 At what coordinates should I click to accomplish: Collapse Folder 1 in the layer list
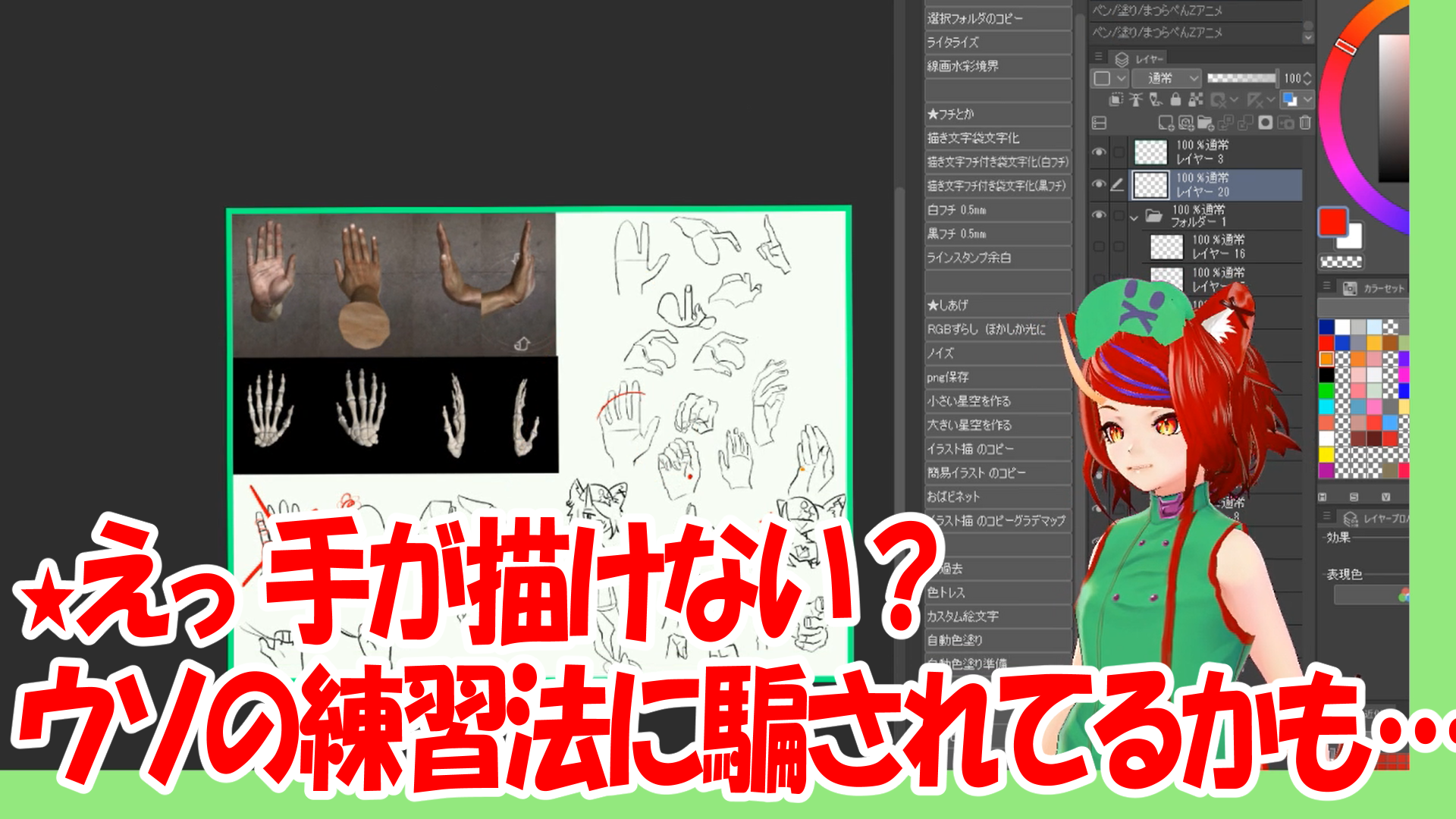(1134, 217)
